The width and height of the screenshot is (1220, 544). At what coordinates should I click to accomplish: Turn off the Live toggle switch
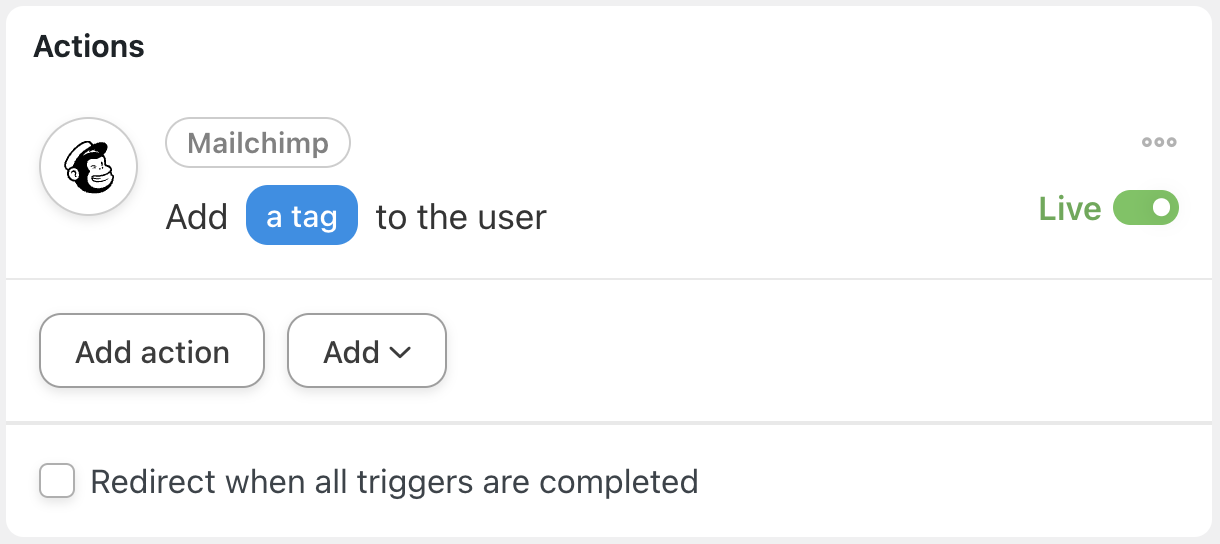pyautogui.click(x=1146, y=209)
